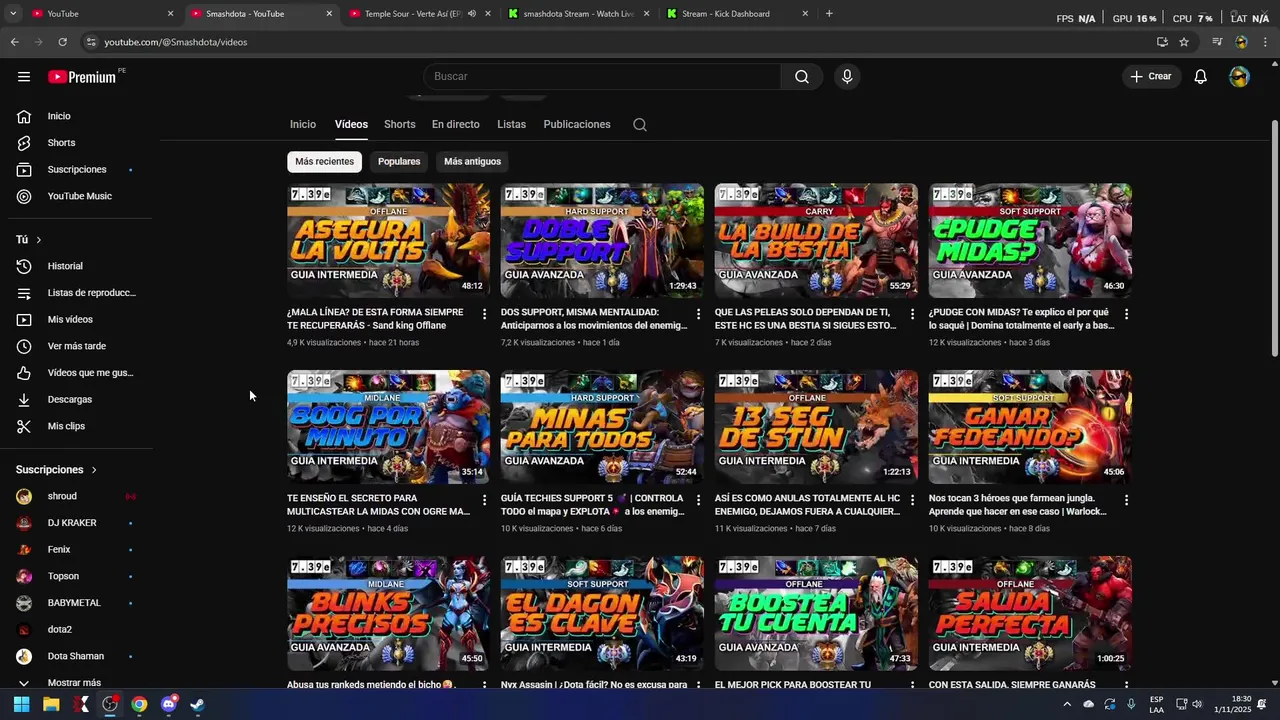This screenshot has height=720, width=1280.
Task: Open the Publicaciones channel tab
Action: click(577, 125)
